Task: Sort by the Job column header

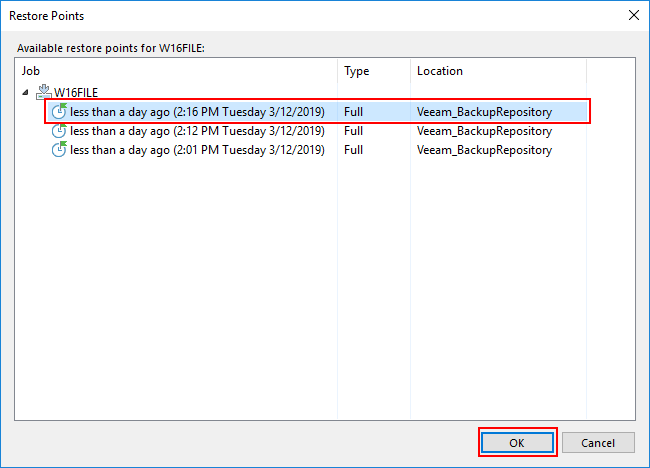Action: coord(176,71)
